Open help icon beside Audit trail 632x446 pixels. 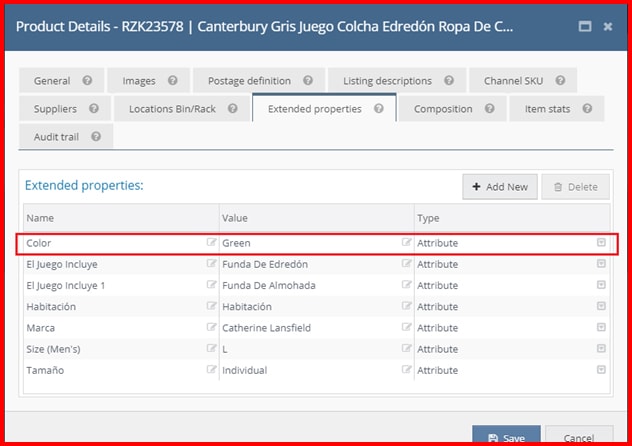(x=96, y=137)
